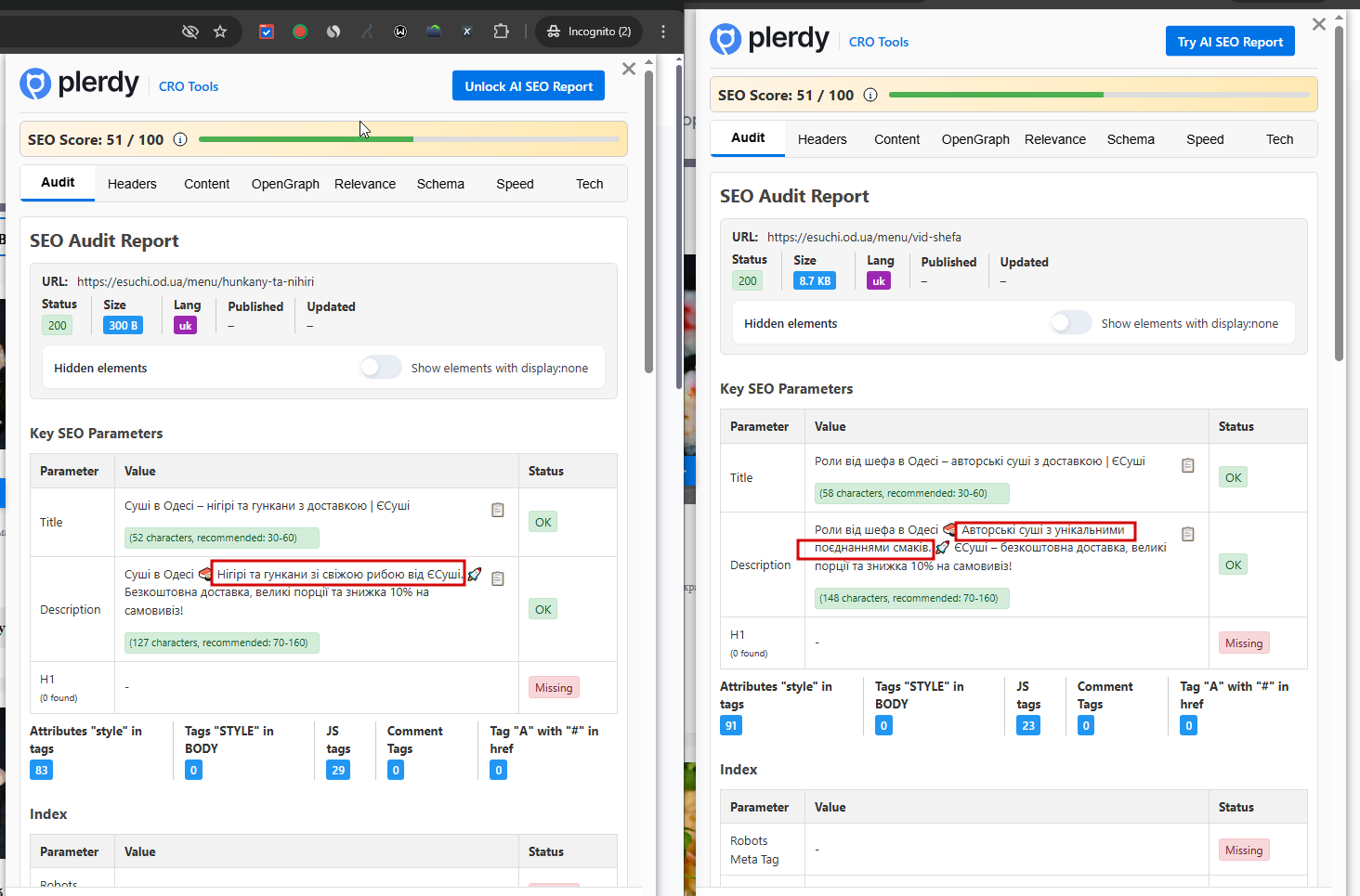
Task: Switch to Schema tab in left panel
Action: (440, 184)
